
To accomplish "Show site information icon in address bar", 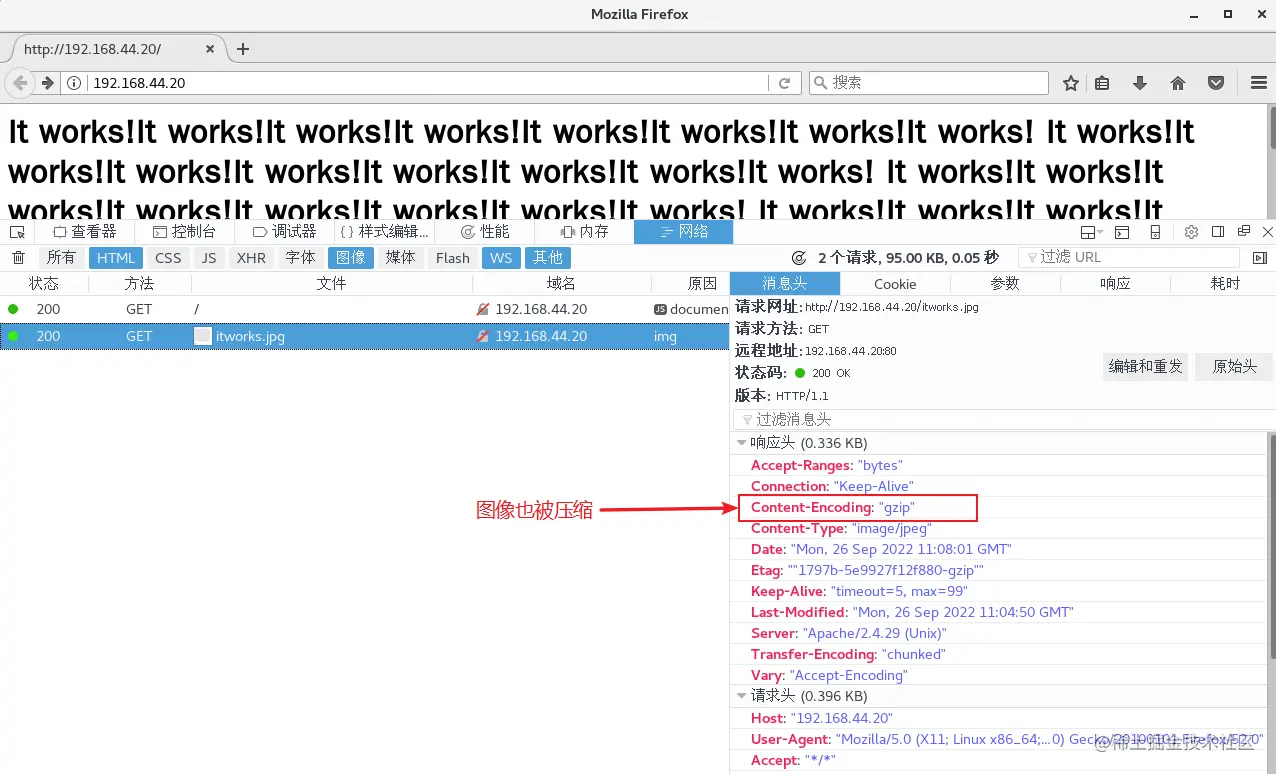I will 75,83.
